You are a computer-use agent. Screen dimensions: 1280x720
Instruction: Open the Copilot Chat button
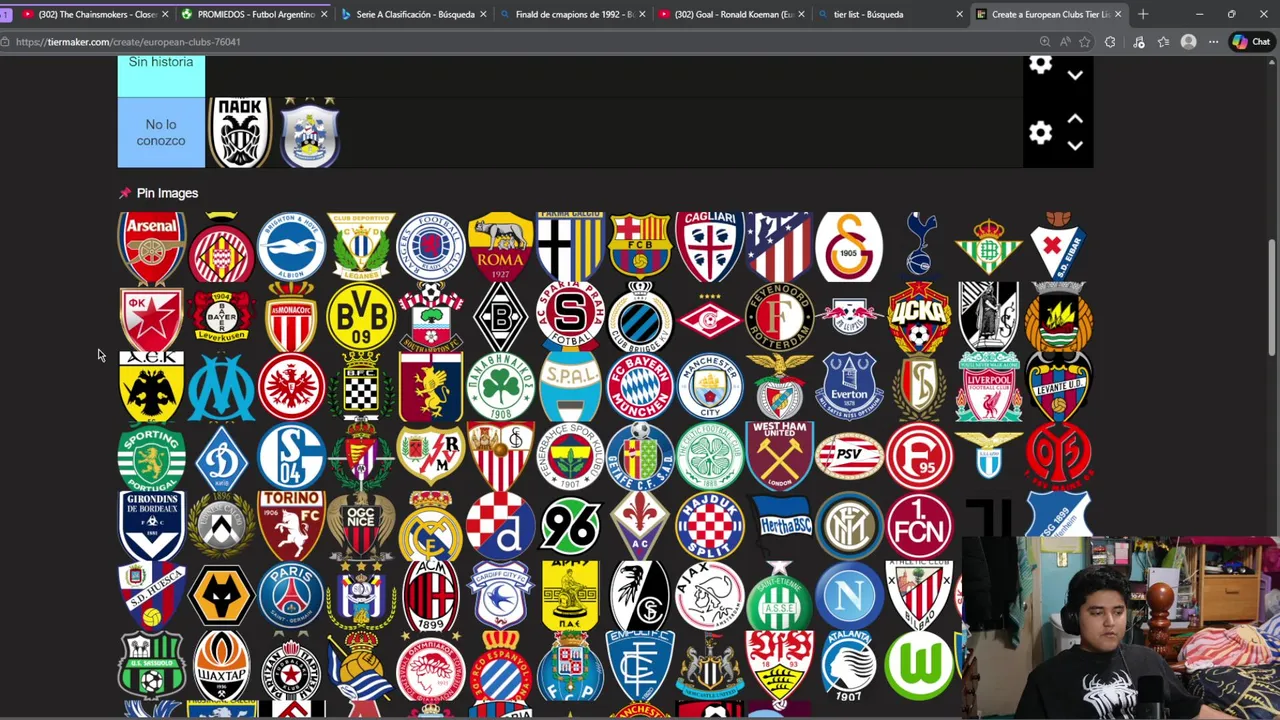[1251, 42]
